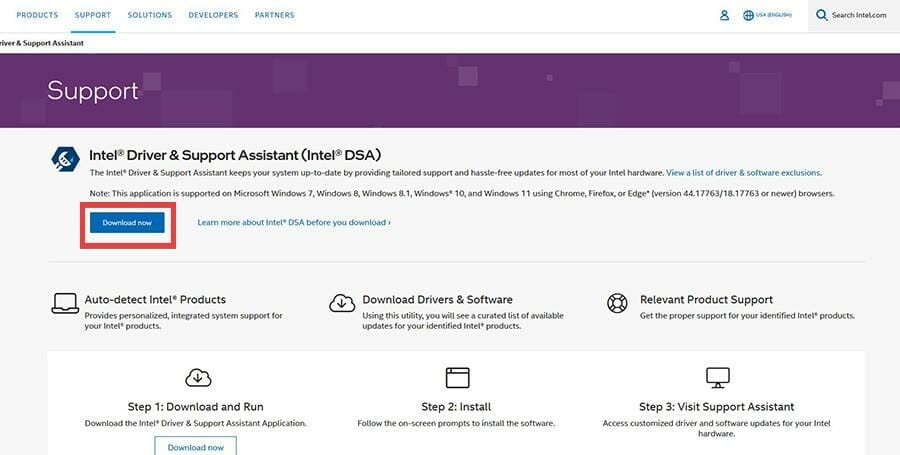Click the search magnifier icon

tap(821, 15)
